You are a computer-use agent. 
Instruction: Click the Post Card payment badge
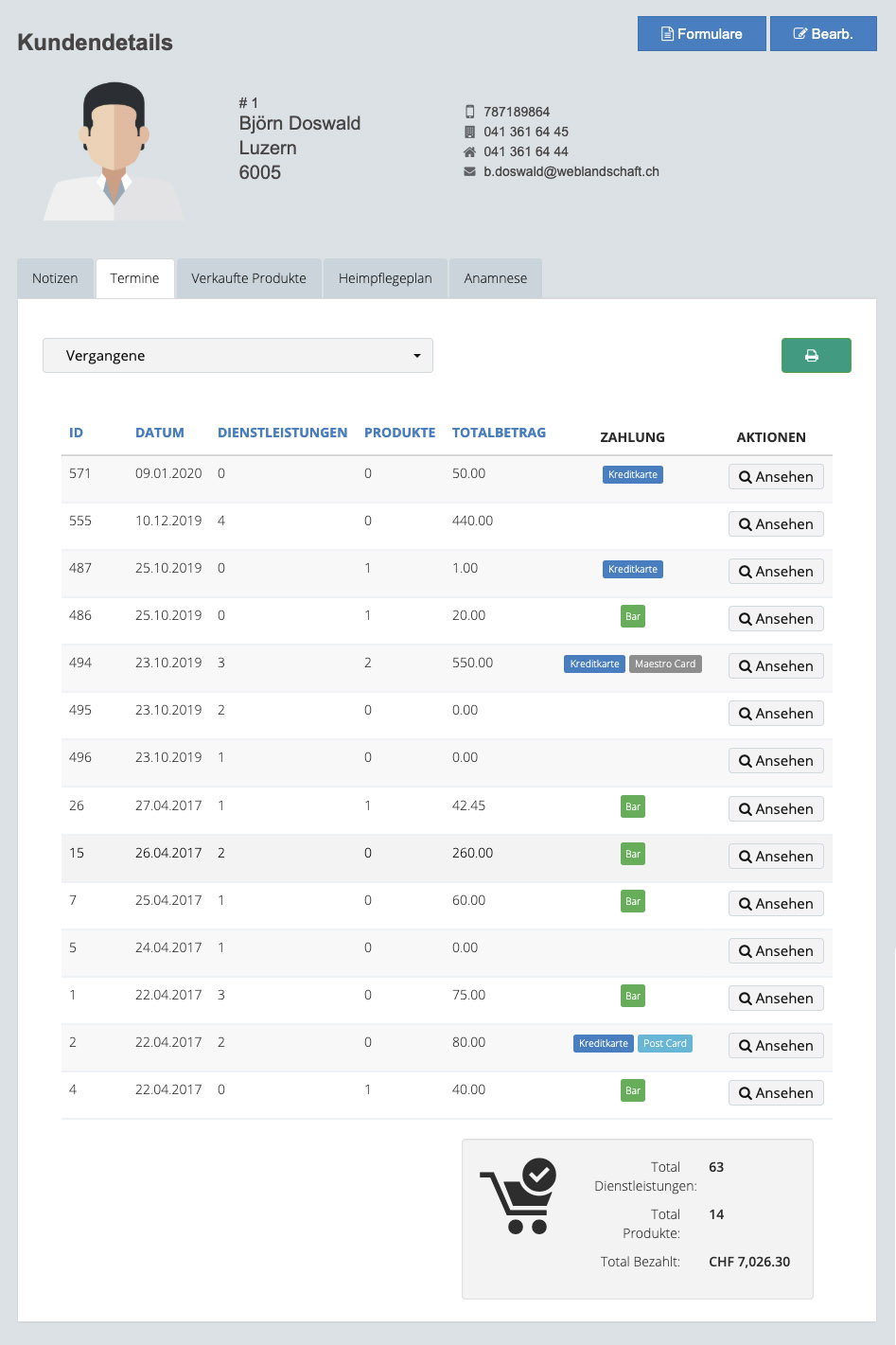point(665,1043)
